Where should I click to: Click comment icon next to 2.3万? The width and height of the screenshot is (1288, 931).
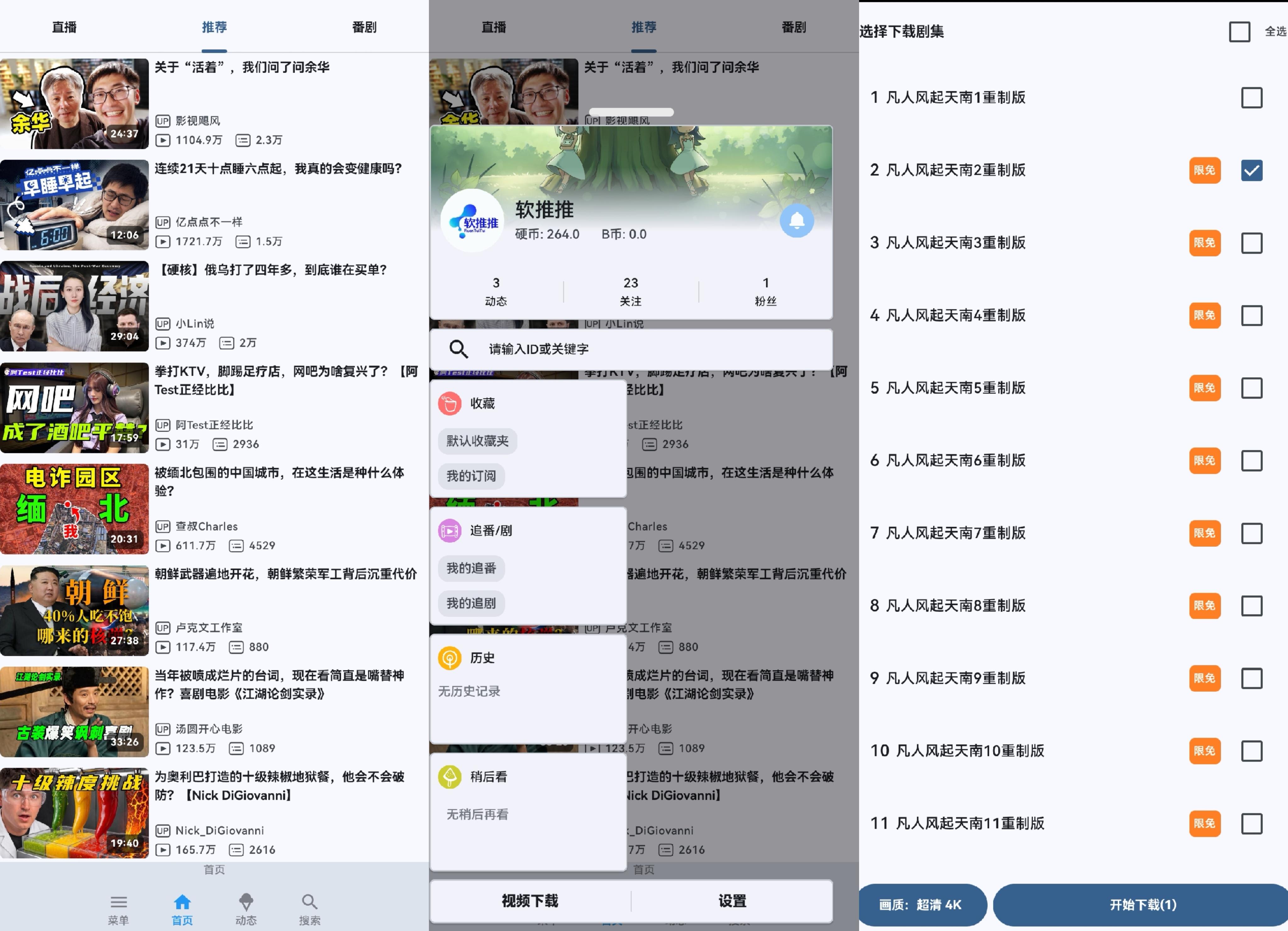pos(243,140)
